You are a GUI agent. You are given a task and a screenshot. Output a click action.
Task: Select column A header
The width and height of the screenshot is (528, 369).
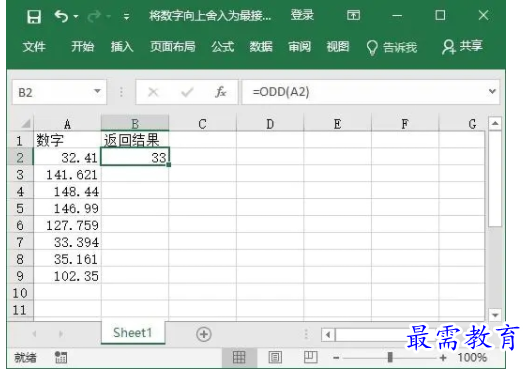67,124
